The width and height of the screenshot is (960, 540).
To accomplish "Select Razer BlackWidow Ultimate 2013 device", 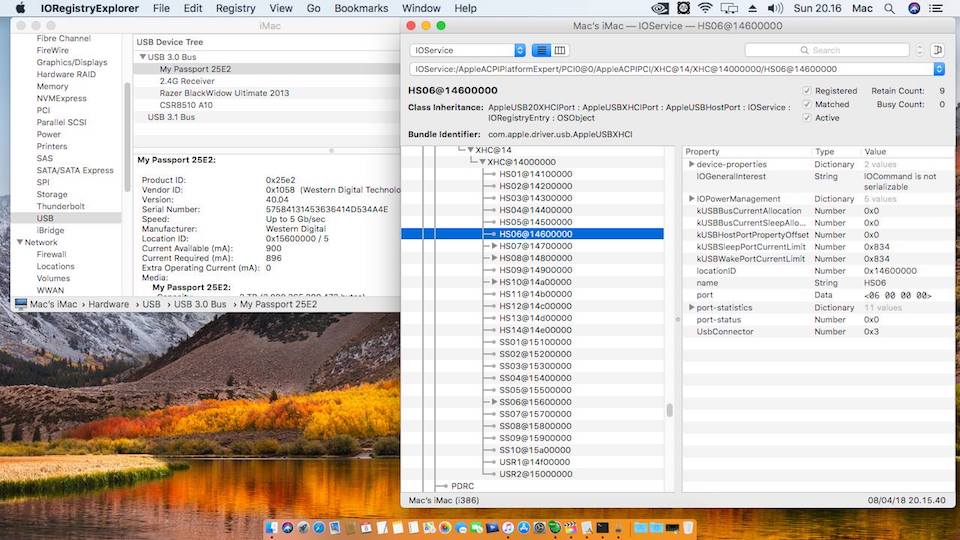I will [x=224, y=93].
